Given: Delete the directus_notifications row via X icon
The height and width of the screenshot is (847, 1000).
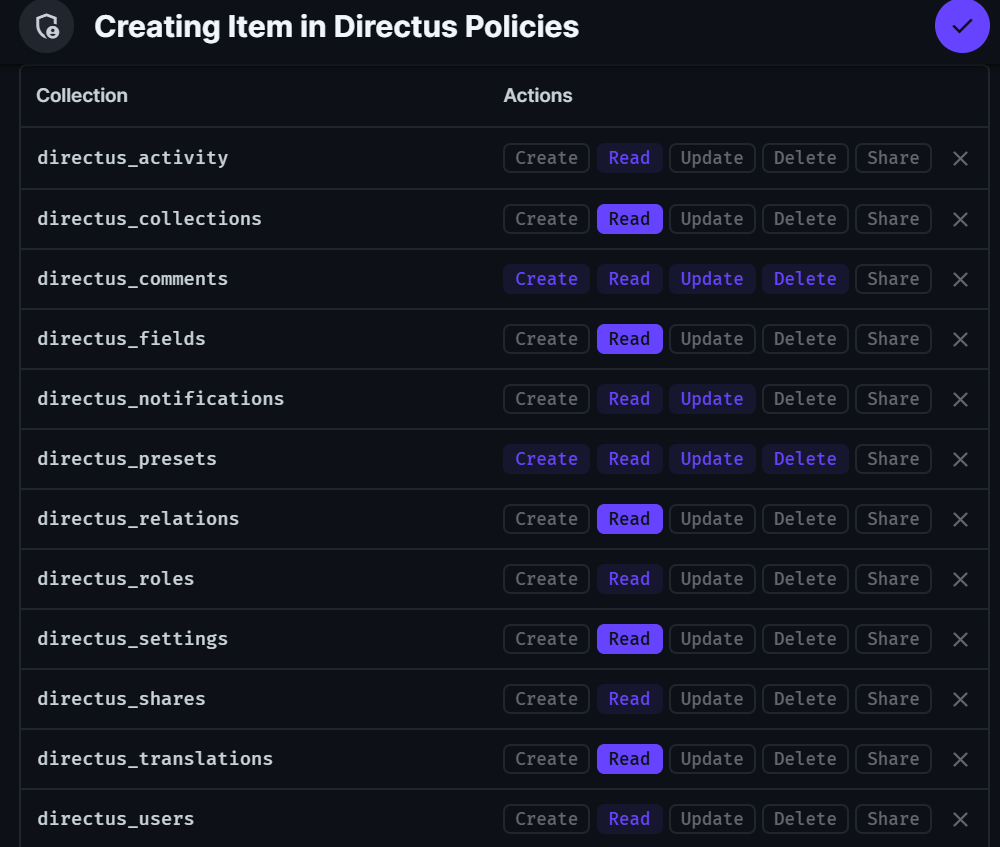Looking at the screenshot, I should tap(960, 399).
